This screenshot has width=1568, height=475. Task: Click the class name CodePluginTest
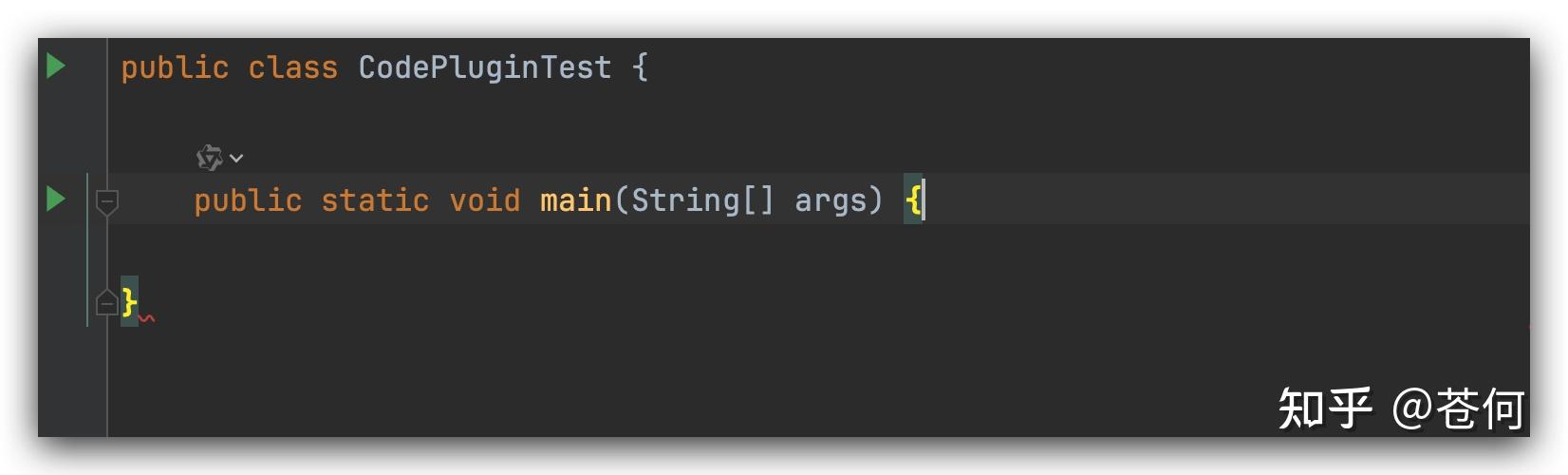[484, 67]
